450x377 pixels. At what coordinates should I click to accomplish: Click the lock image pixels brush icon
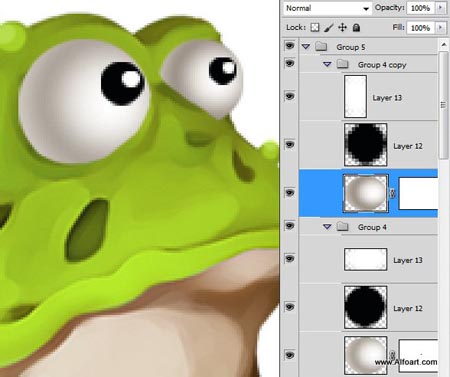tap(328, 28)
